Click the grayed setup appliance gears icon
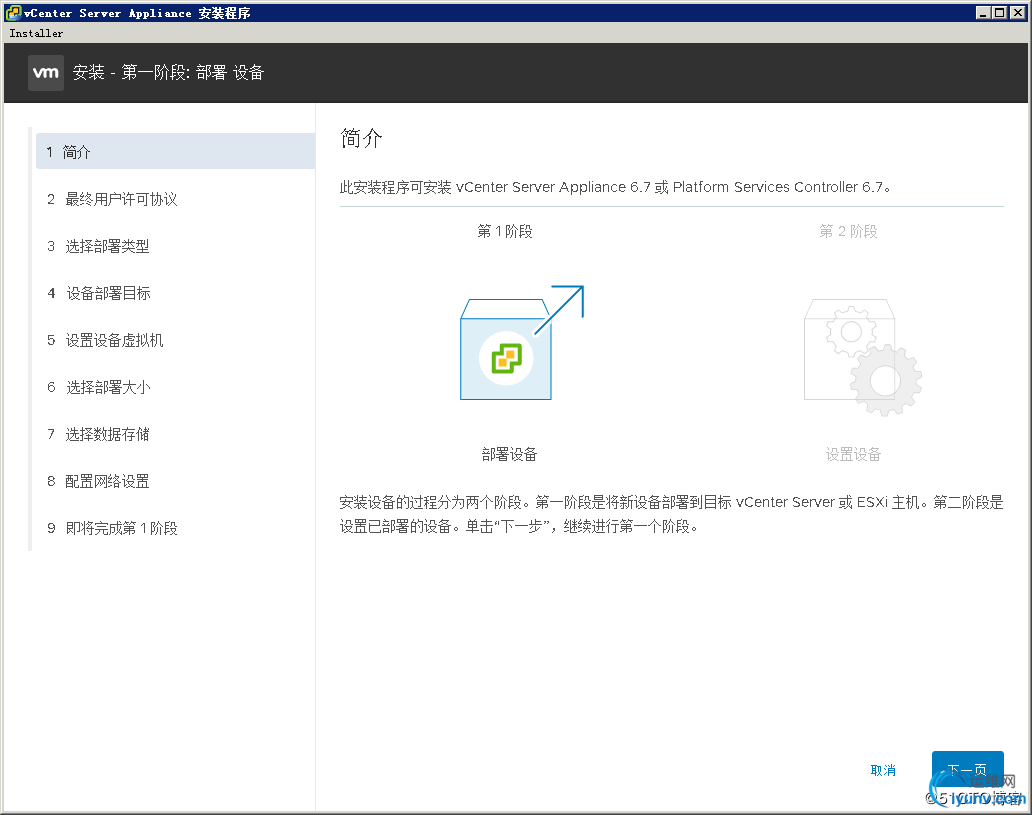 (x=863, y=357)
